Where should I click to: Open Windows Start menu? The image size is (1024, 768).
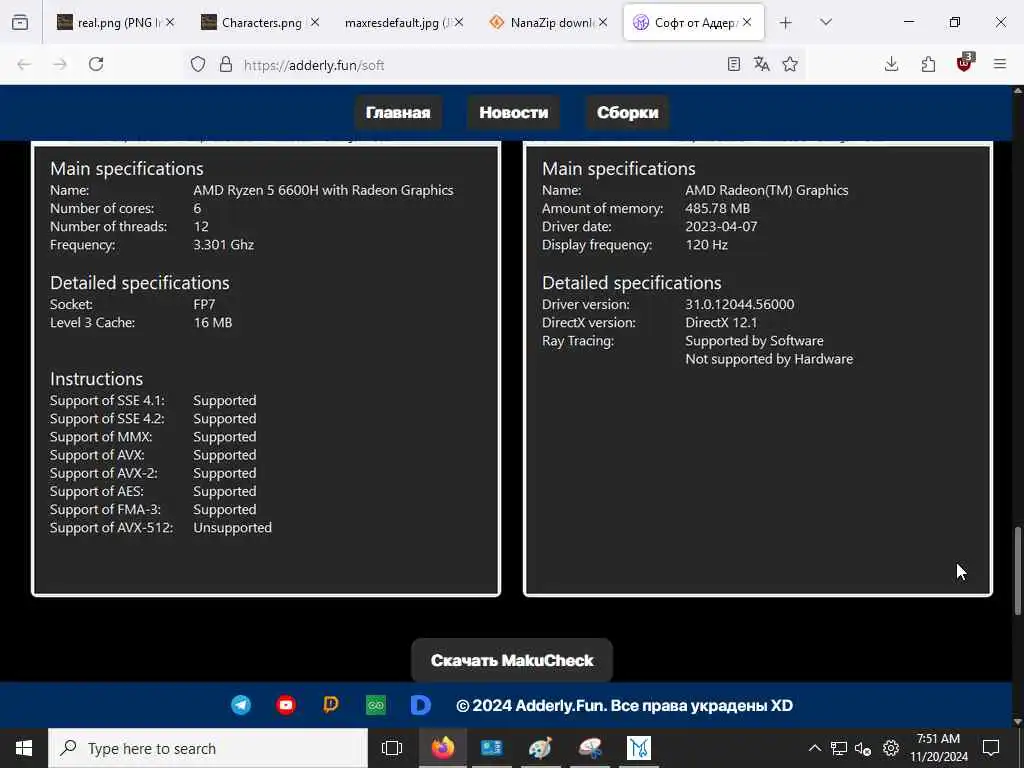[x=24, y=748]
